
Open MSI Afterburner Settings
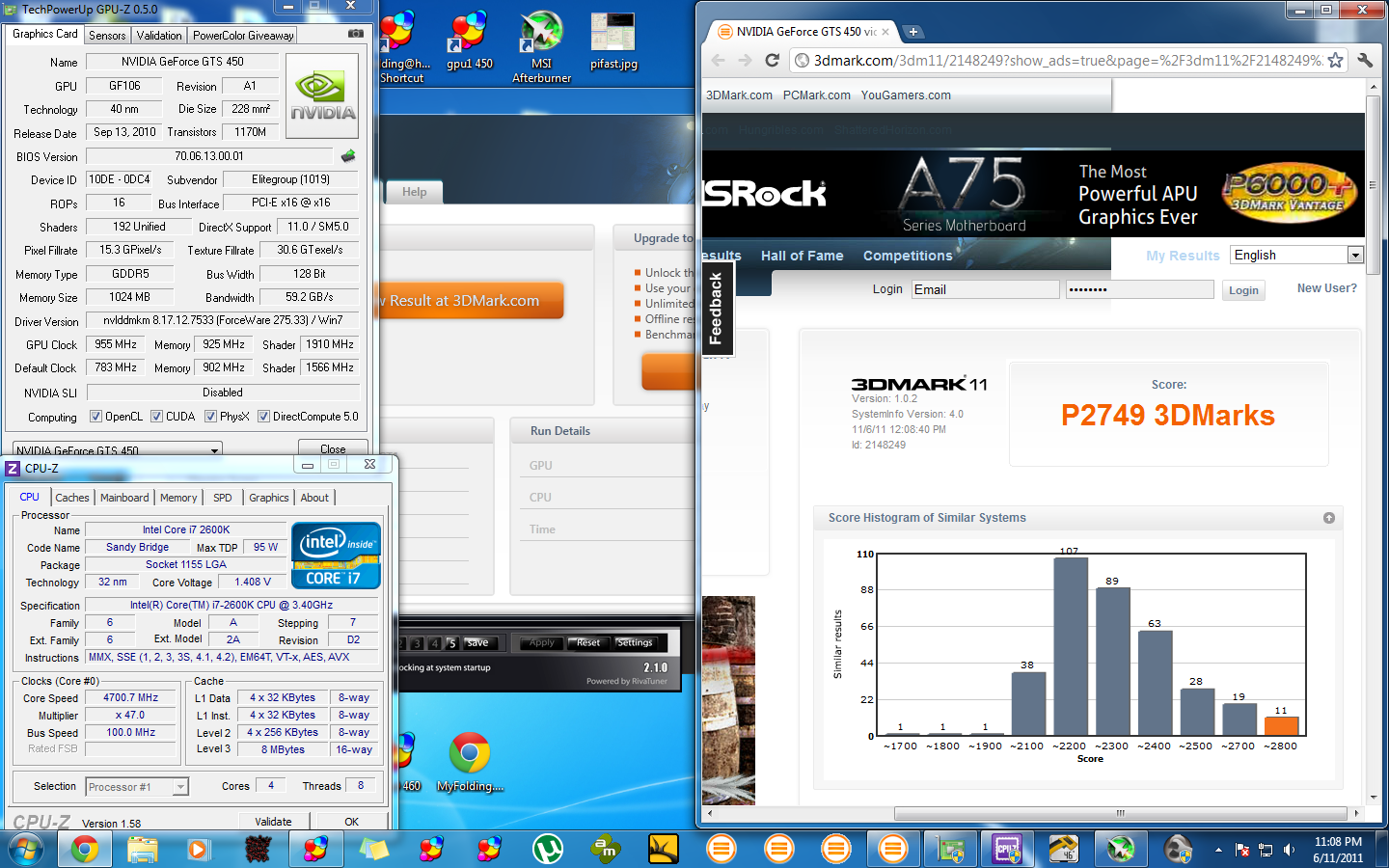tap(634, 643)
